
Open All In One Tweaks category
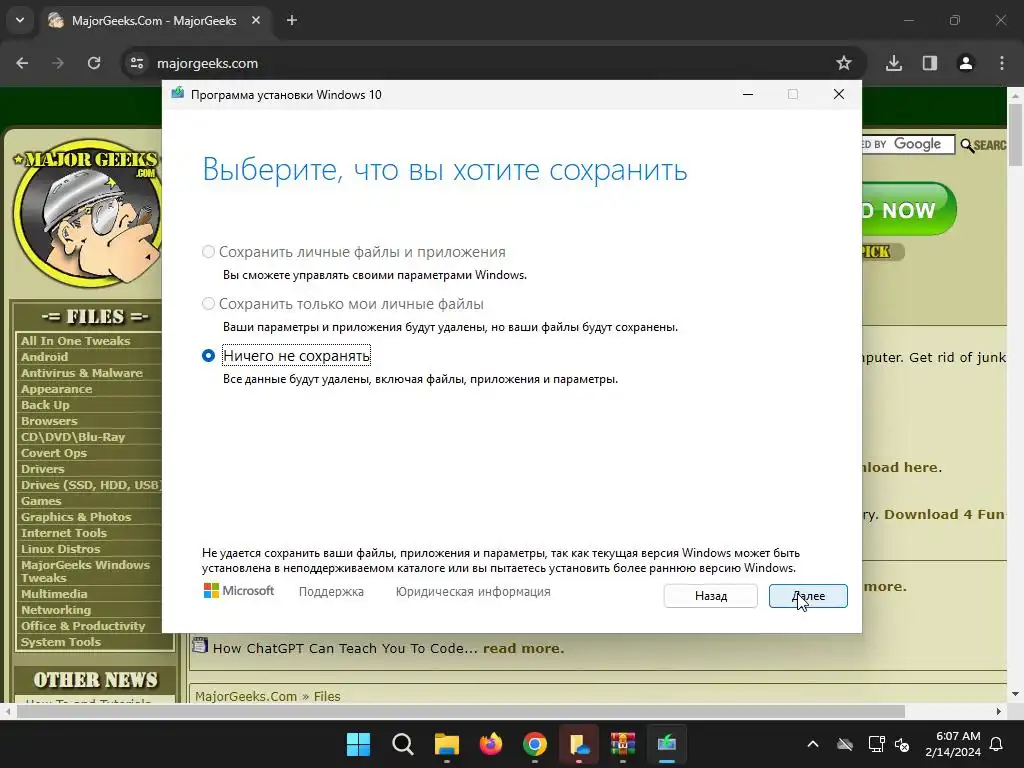[75, 341]
